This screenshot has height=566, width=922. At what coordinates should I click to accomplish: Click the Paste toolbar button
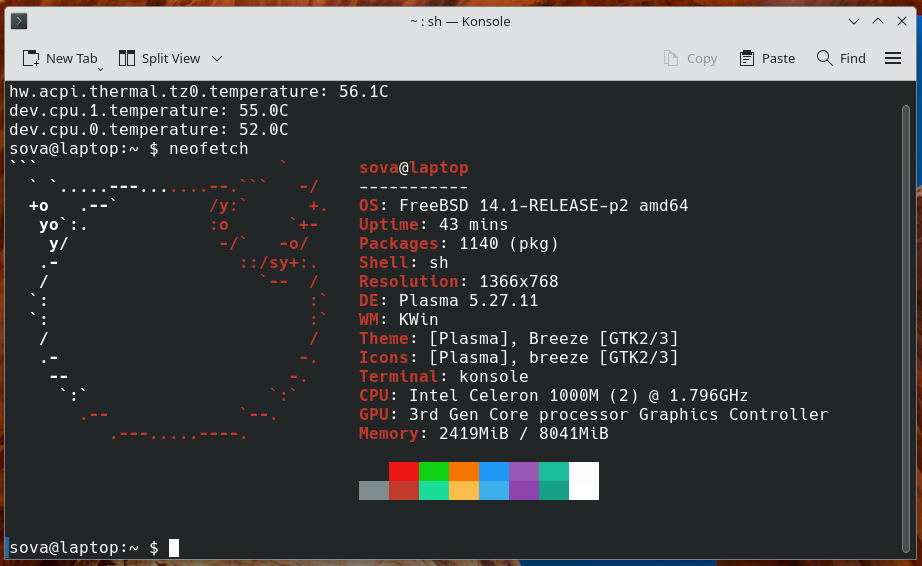tap(767, 58)
